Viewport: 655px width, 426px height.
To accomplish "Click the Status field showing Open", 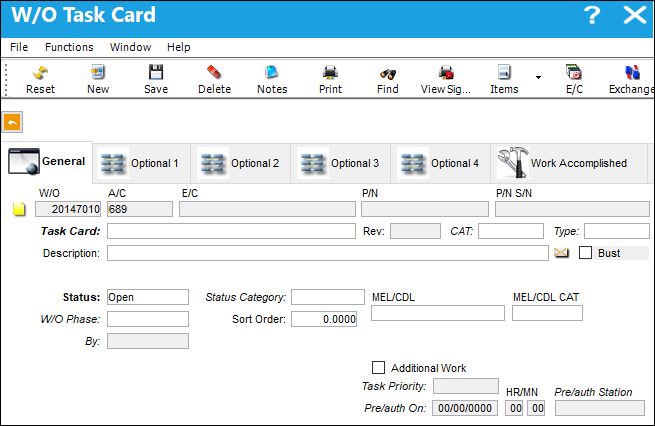I will tap(148, 297).
